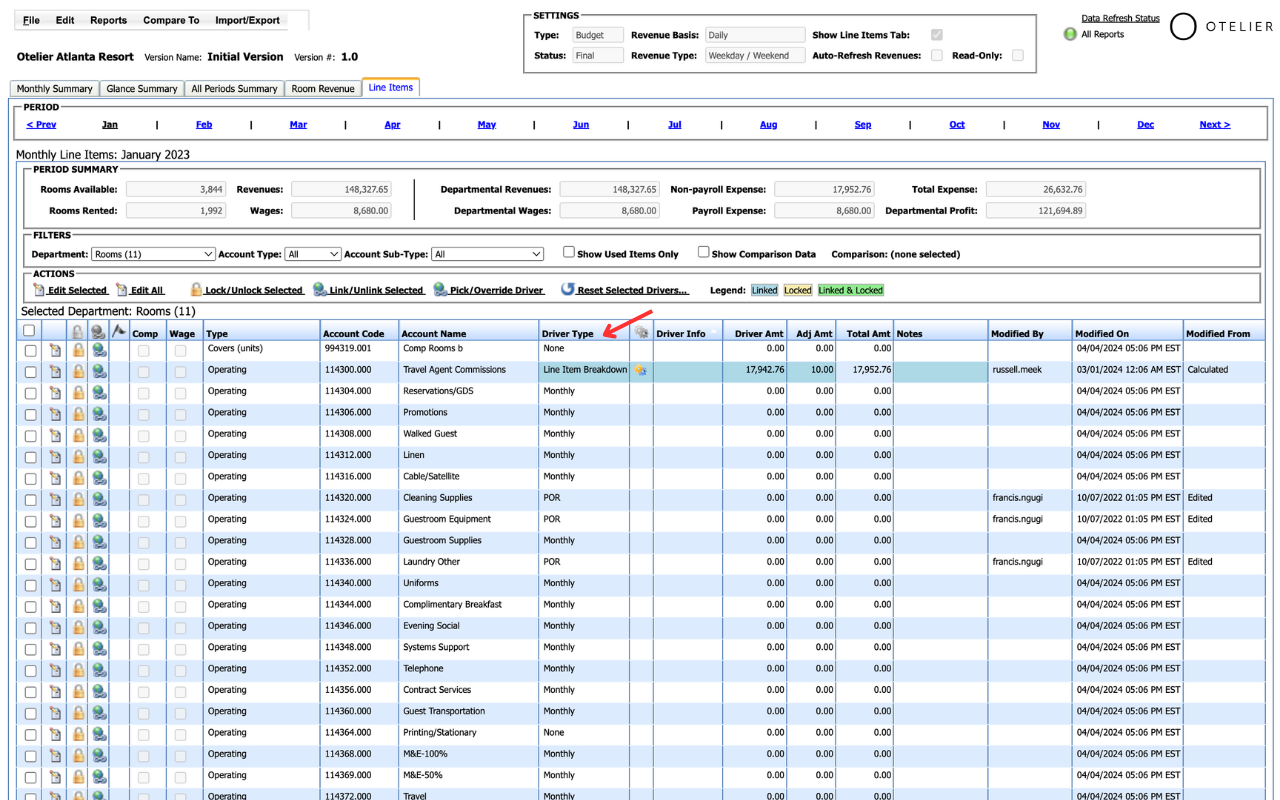Open the Department dropdown
1280x800 pixels.
point(152,255)
